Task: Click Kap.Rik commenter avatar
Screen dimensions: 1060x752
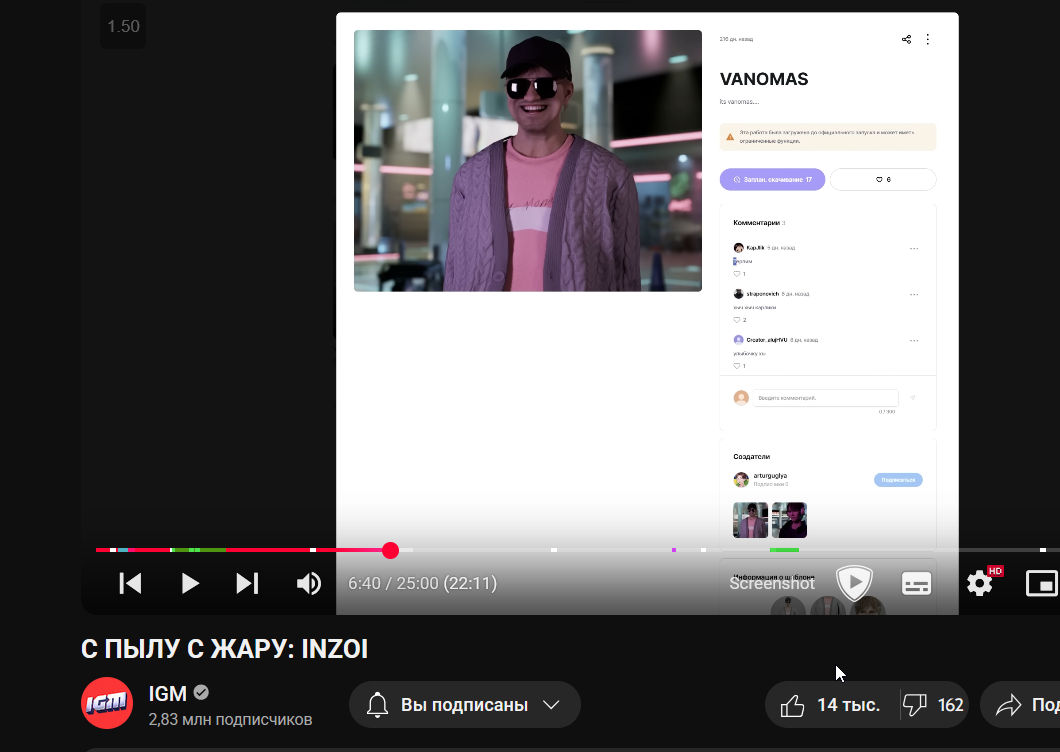Action: pyautogui.click(x=738, y=248)
